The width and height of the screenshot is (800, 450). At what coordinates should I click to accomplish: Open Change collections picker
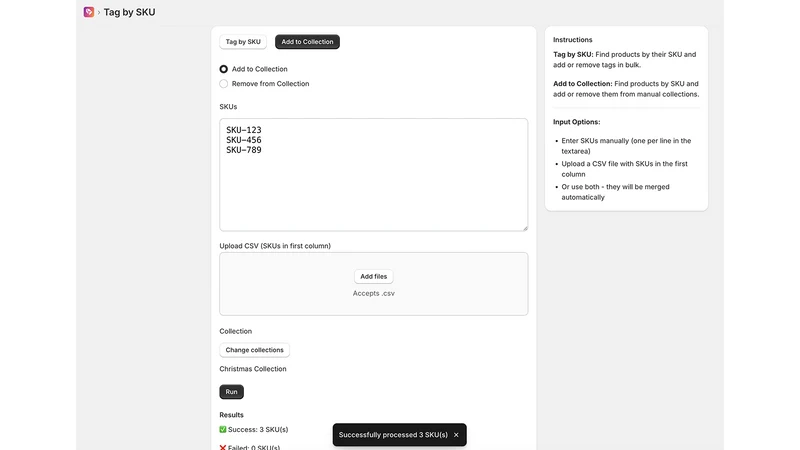pos(254,350)
